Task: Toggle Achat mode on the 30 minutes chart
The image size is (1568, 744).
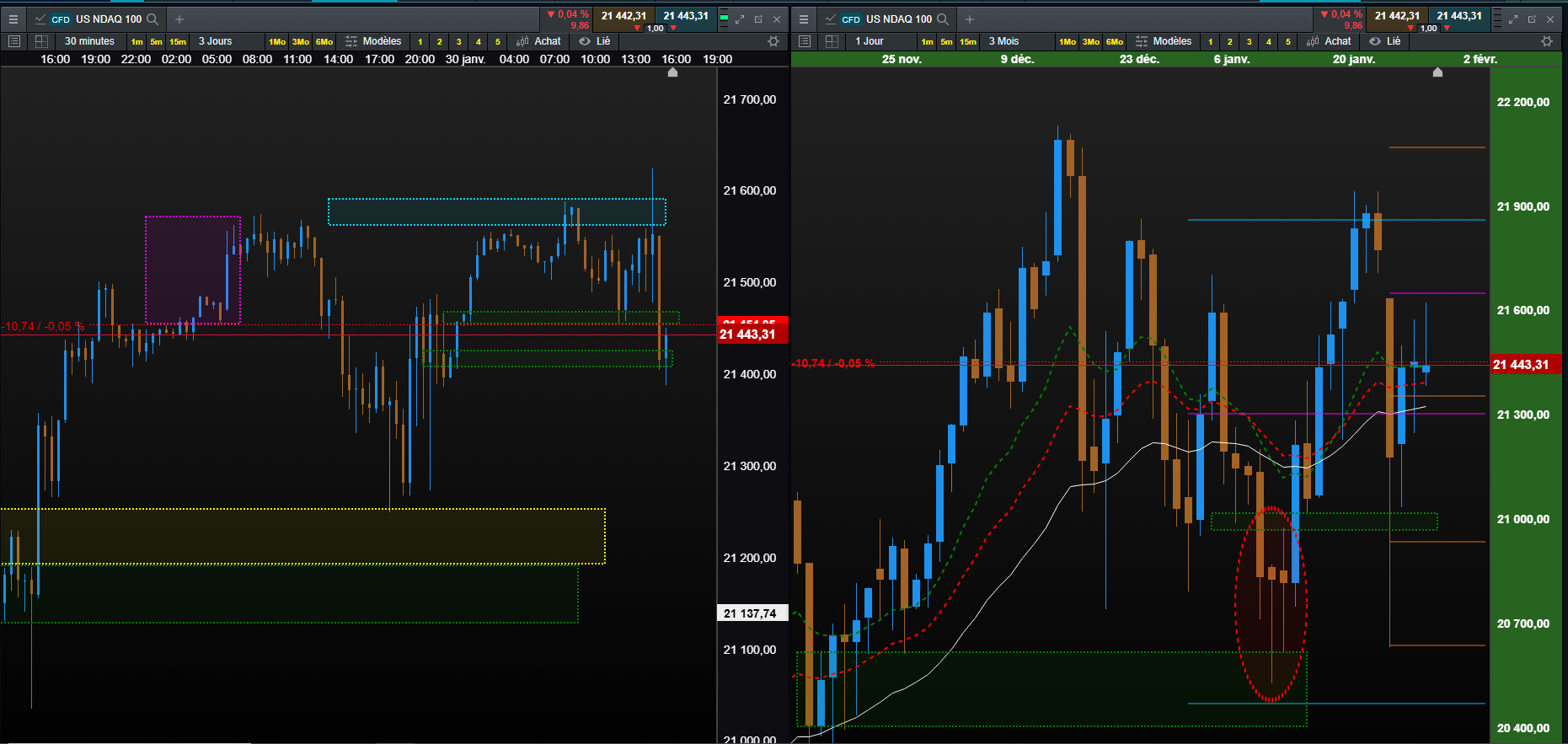Action: pyautogui.click(x=538, y=41)
